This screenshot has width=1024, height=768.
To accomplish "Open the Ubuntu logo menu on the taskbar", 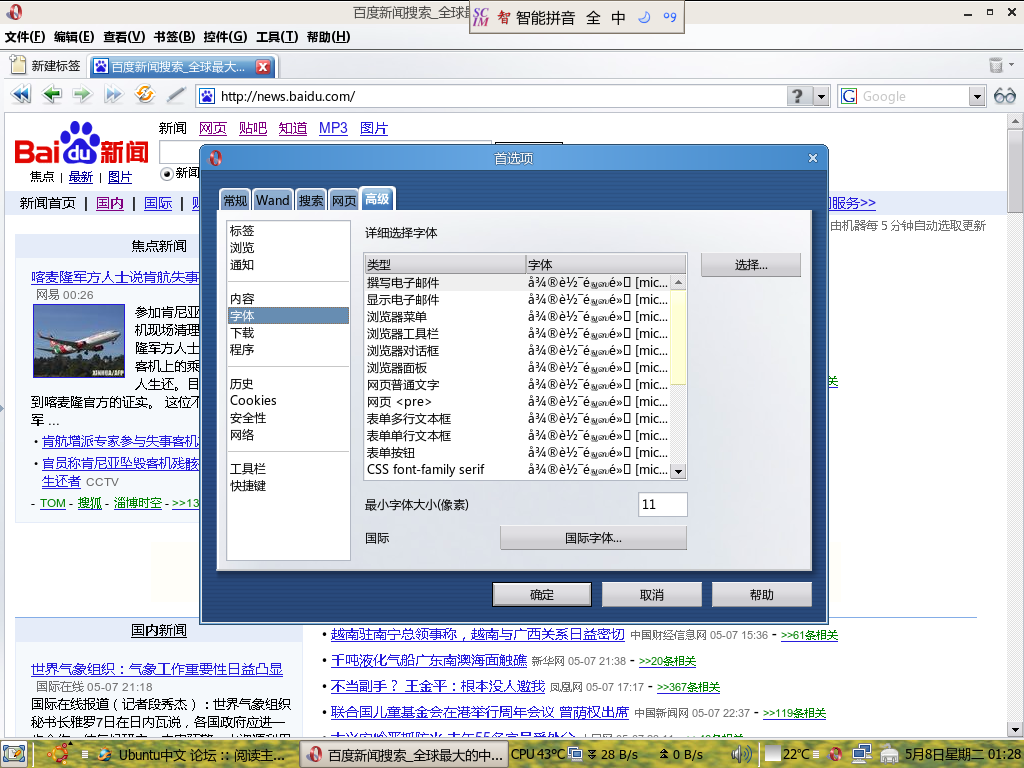I will [x=58, y=754].
